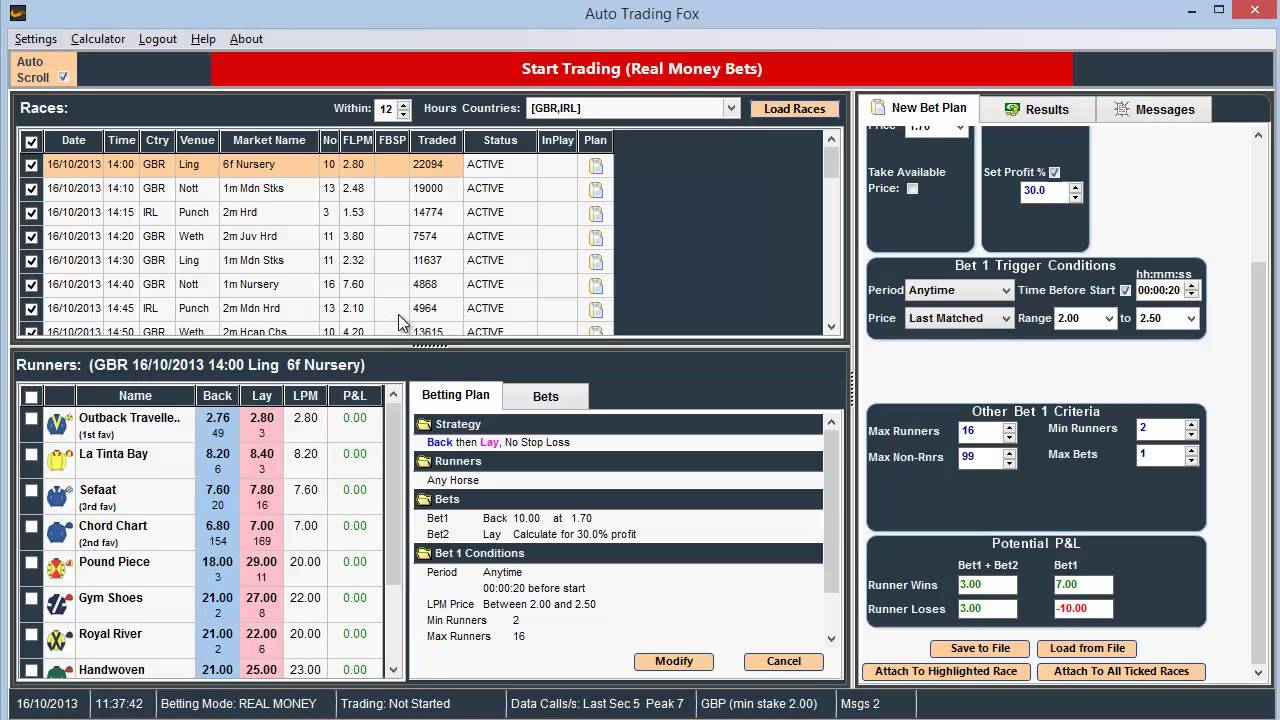
Task: Open Range from dropdown showing 2.00
Action: 1086,318
